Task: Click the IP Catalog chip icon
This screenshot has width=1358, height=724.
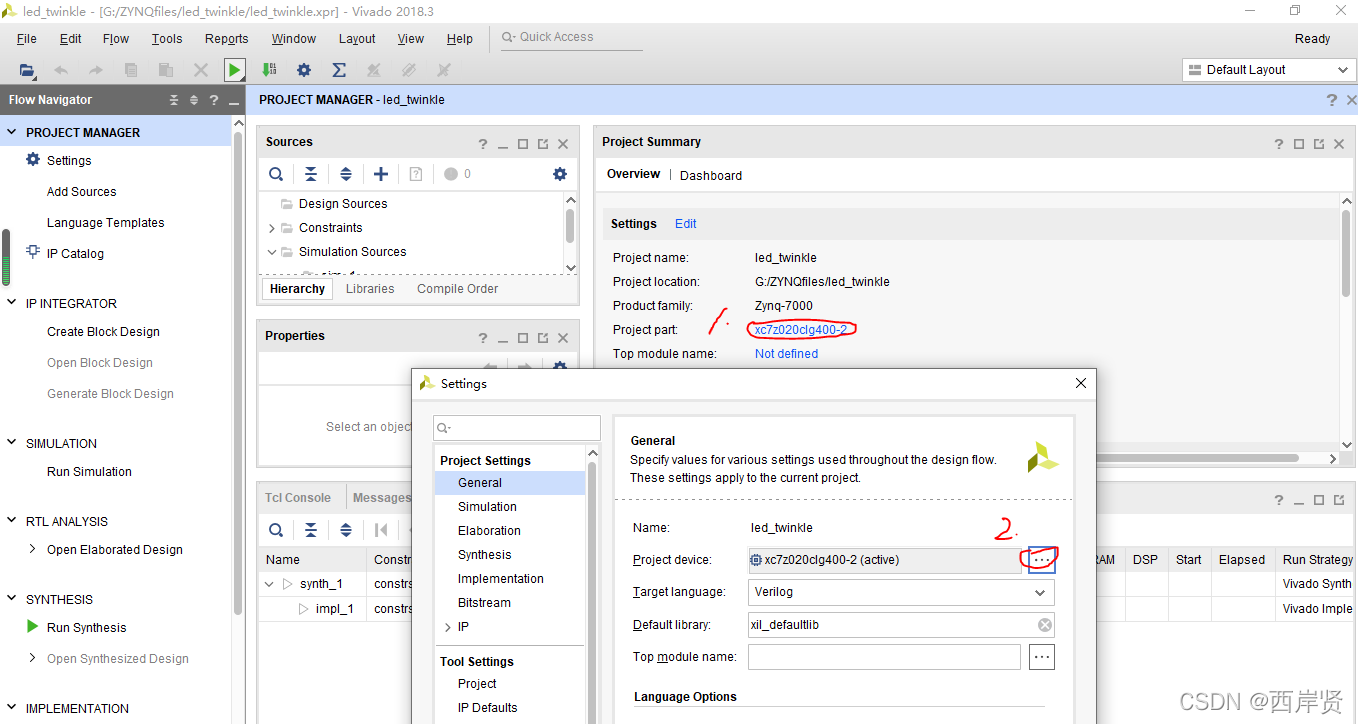Action: (33, 253)
